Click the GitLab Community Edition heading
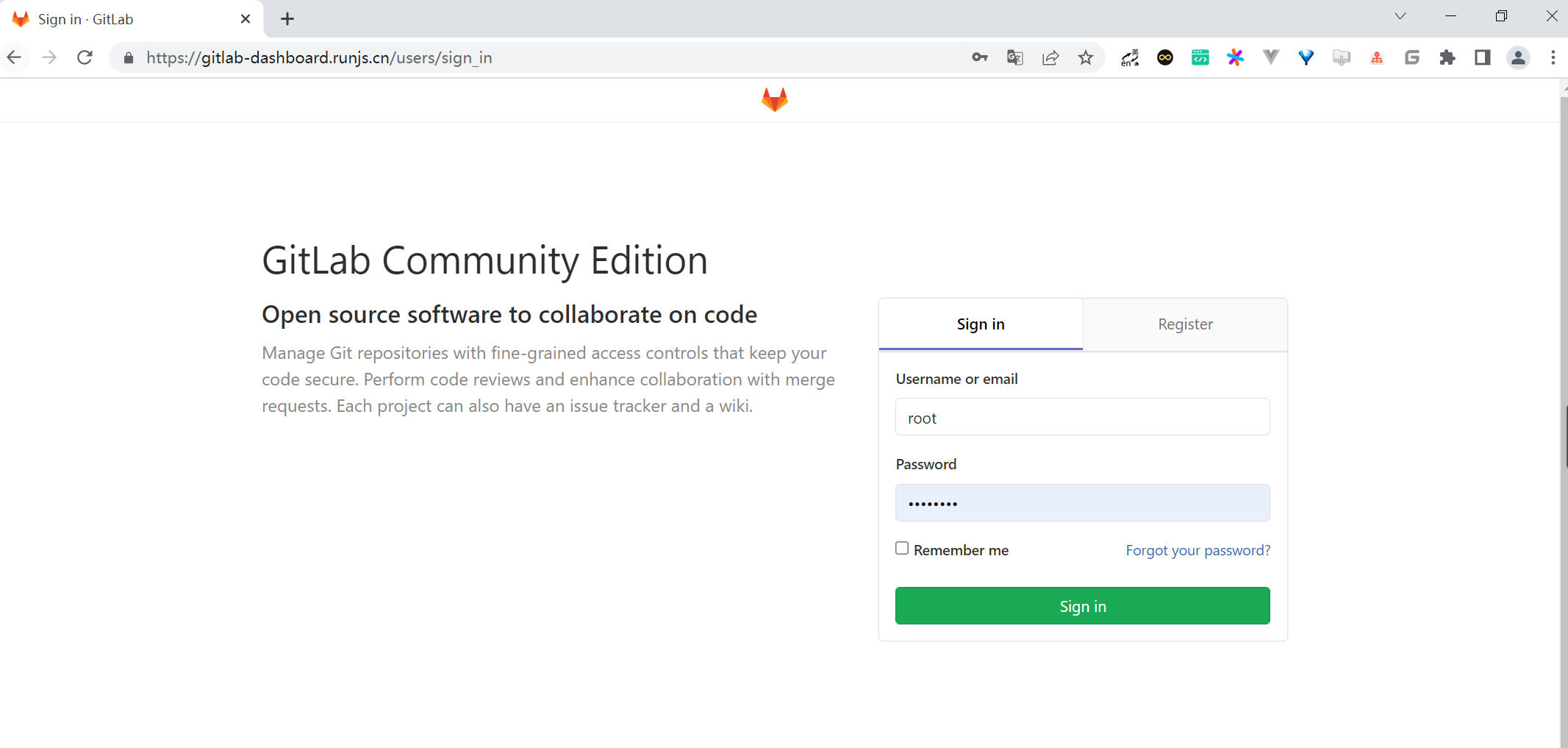This screenshot has height=748, width=1568. (485, 260)
